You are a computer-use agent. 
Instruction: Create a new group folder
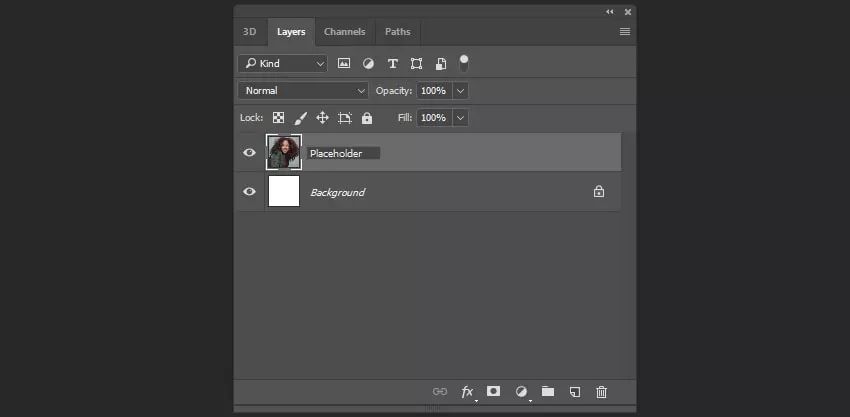[x=548, y=391]
